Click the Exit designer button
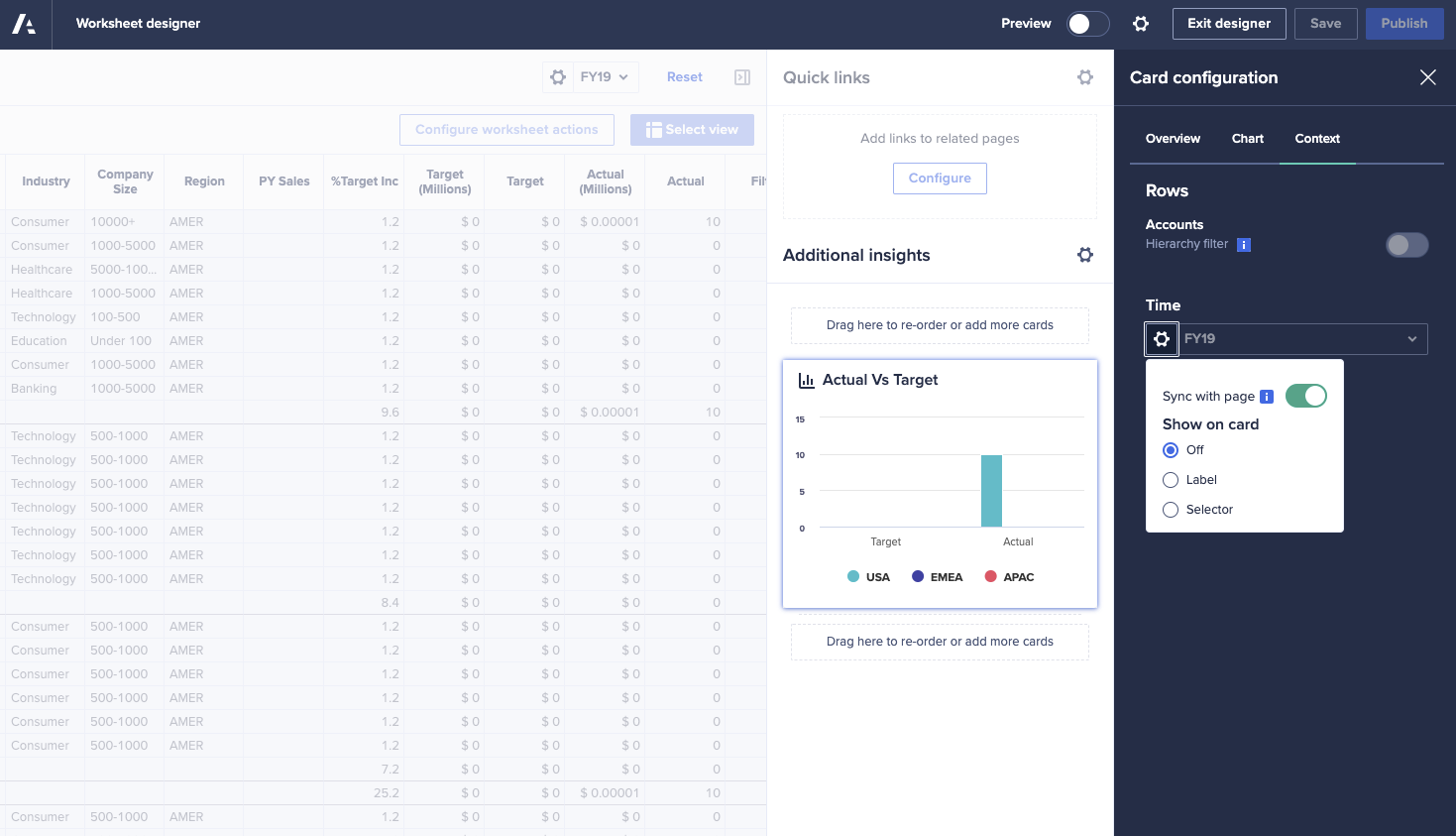Screen dimensions: 1456x836 coord(1229,24)
